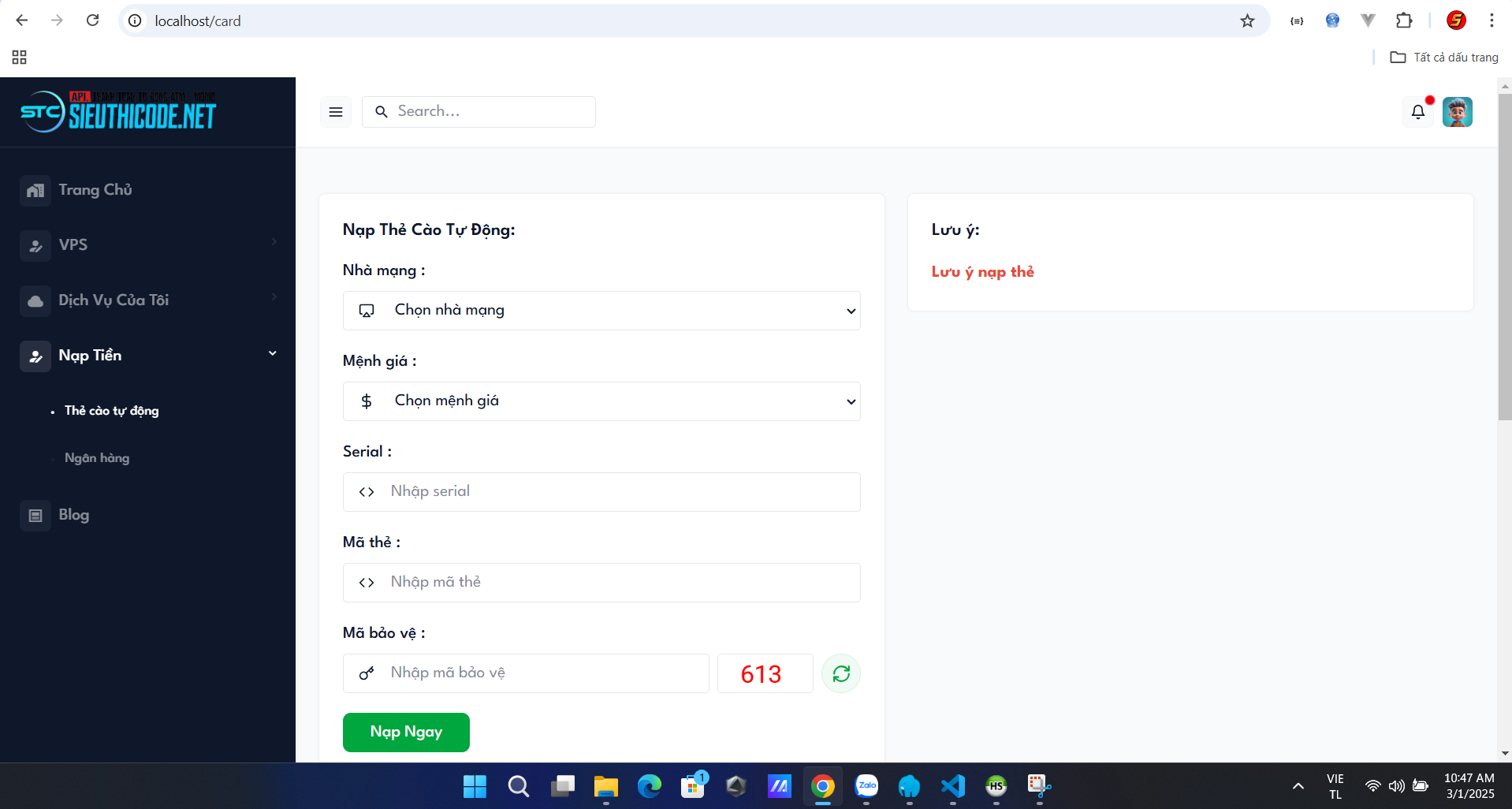Click the hamburger menu toggle icon
The height and width of the screenshot is (809, 1512).
pos(335,112)
